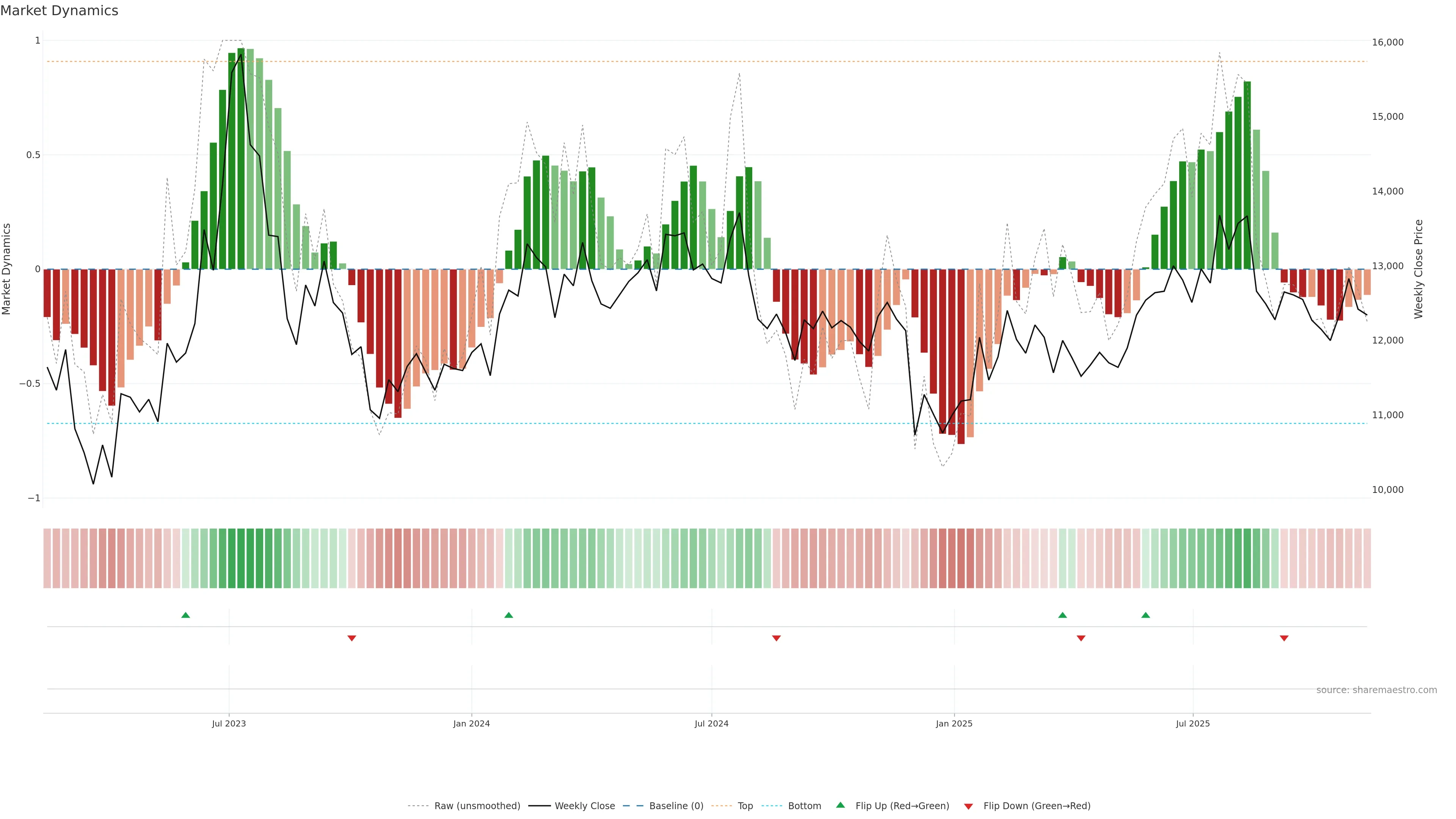Click the Jul 2024 x-axis label
Screen dimensions: 1456x819
coord(711,723)
